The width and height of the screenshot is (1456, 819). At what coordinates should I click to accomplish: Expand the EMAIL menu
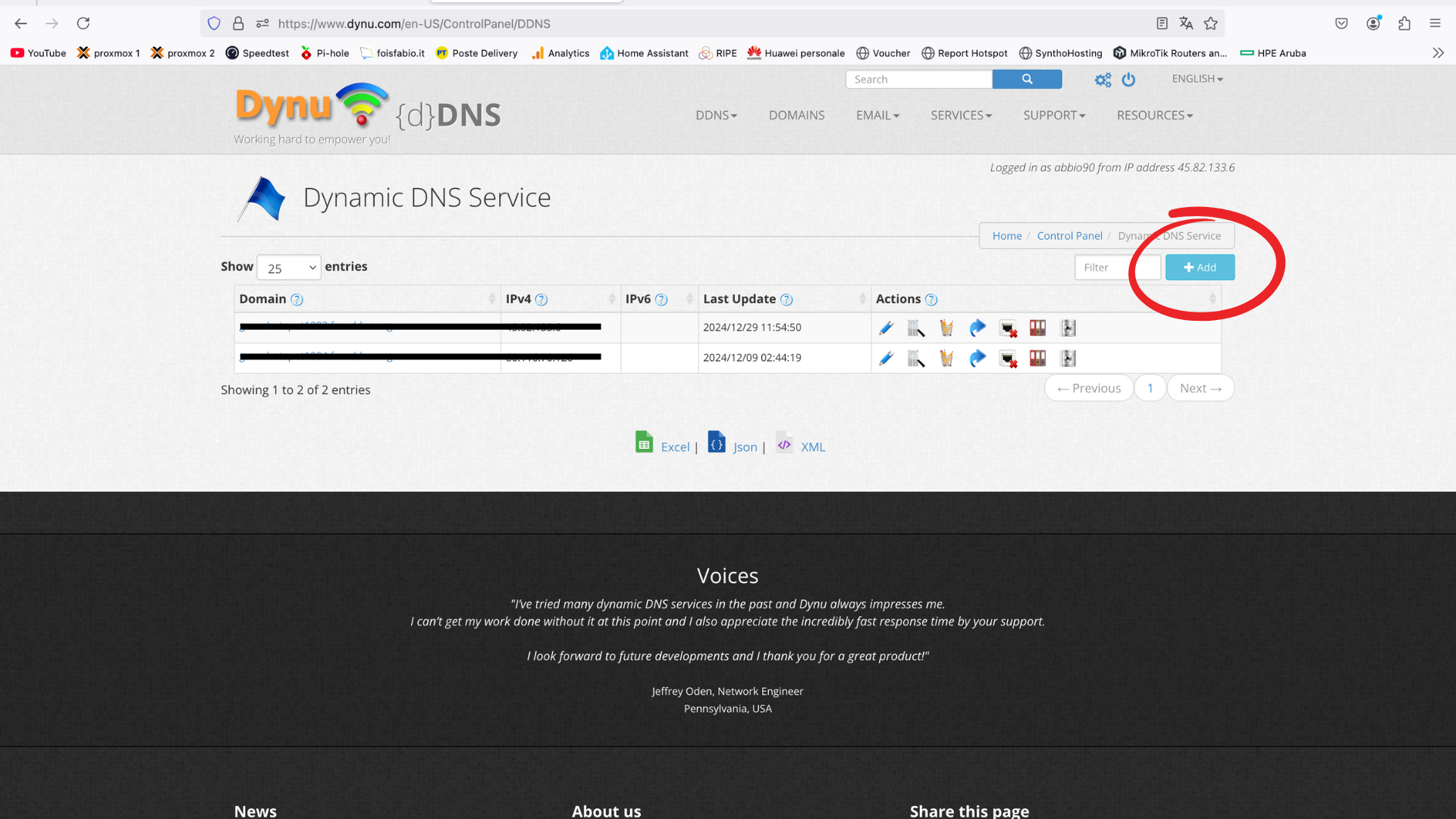877,115
